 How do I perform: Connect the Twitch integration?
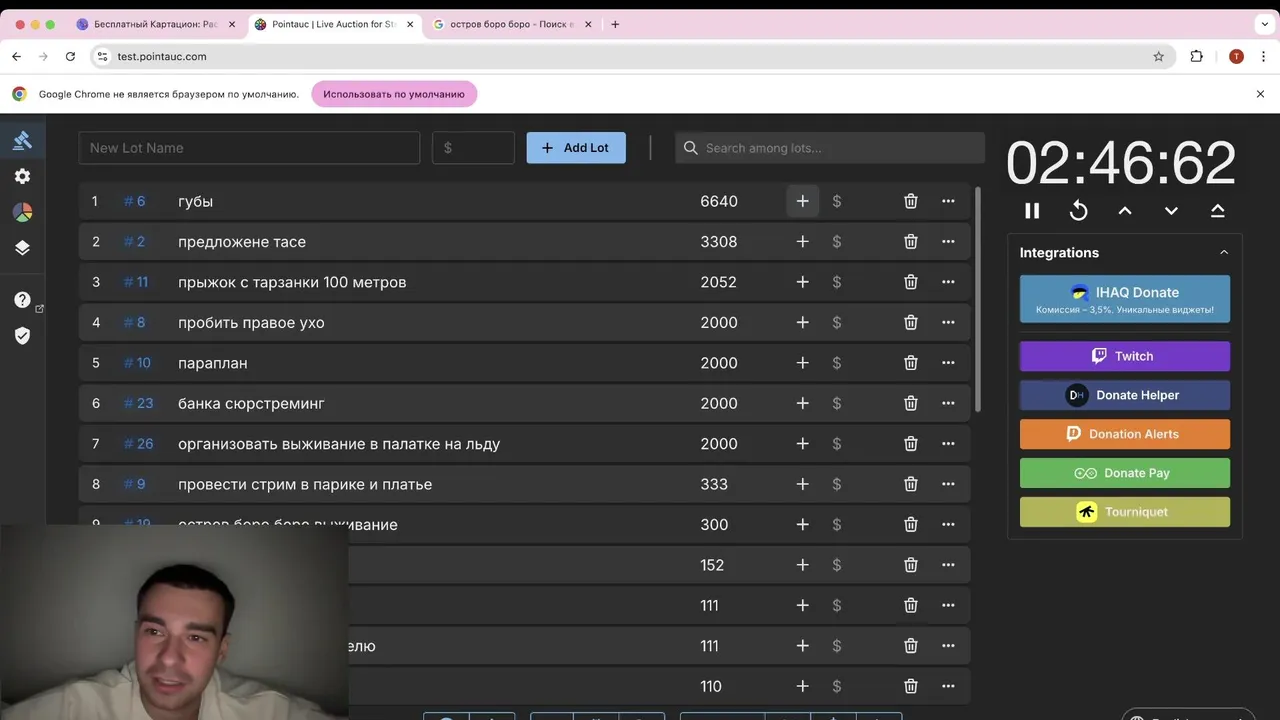tap(1125, 356)
